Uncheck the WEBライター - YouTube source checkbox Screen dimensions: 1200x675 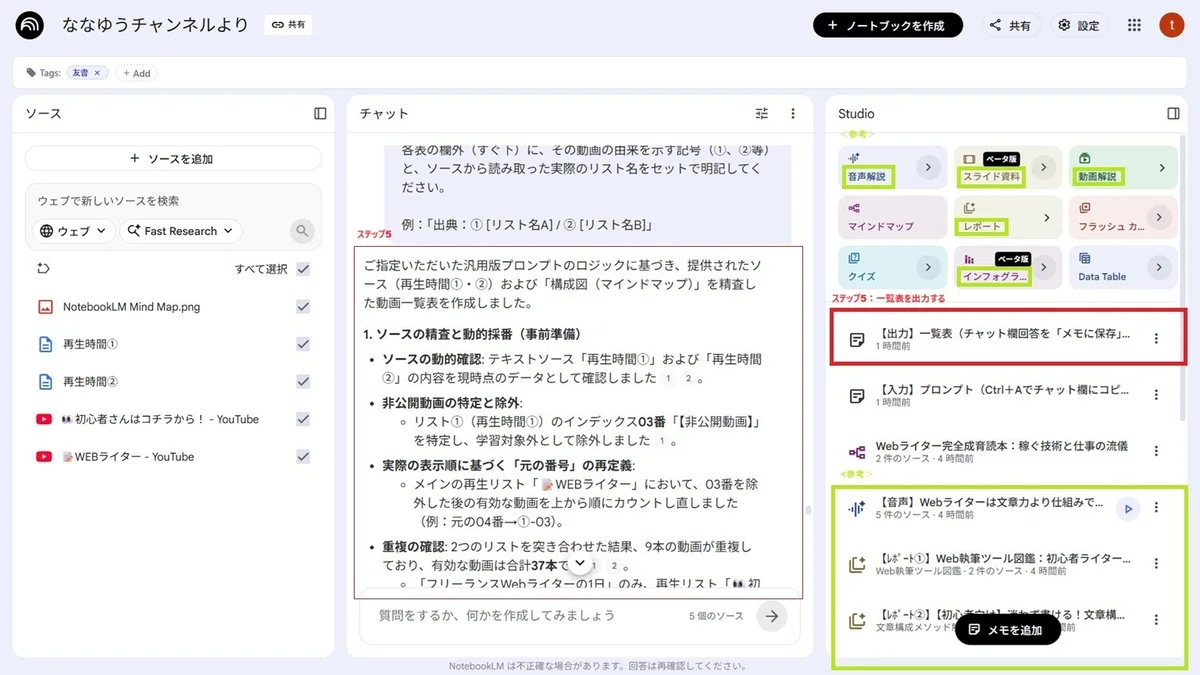303,456
